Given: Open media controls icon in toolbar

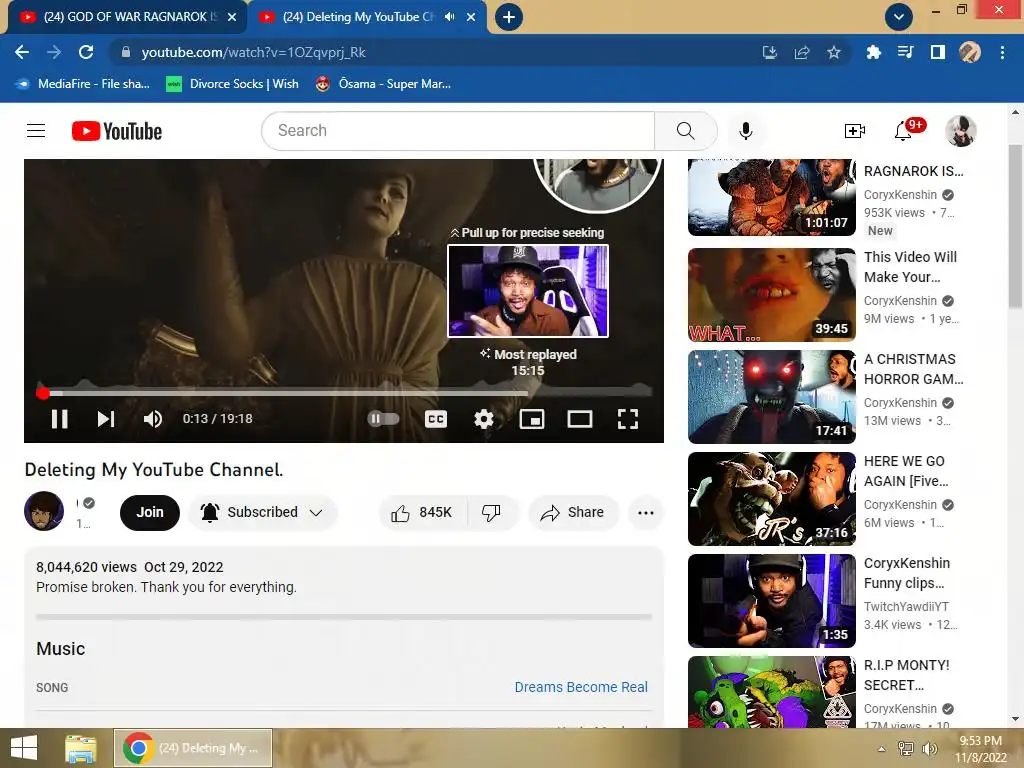Looking at the screenshot, I should [x=905, y=52].
